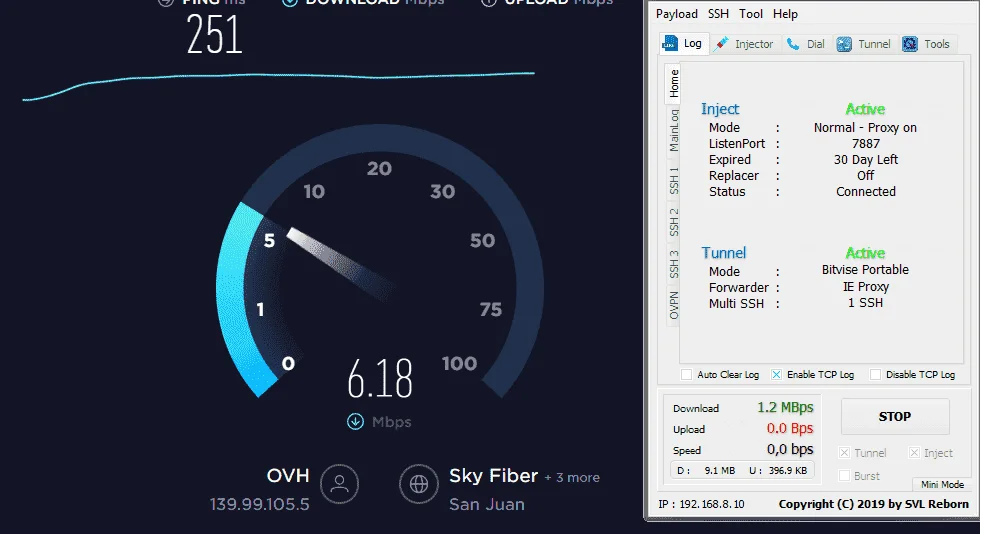Click the Inject section heading

(x=720, y=109)
